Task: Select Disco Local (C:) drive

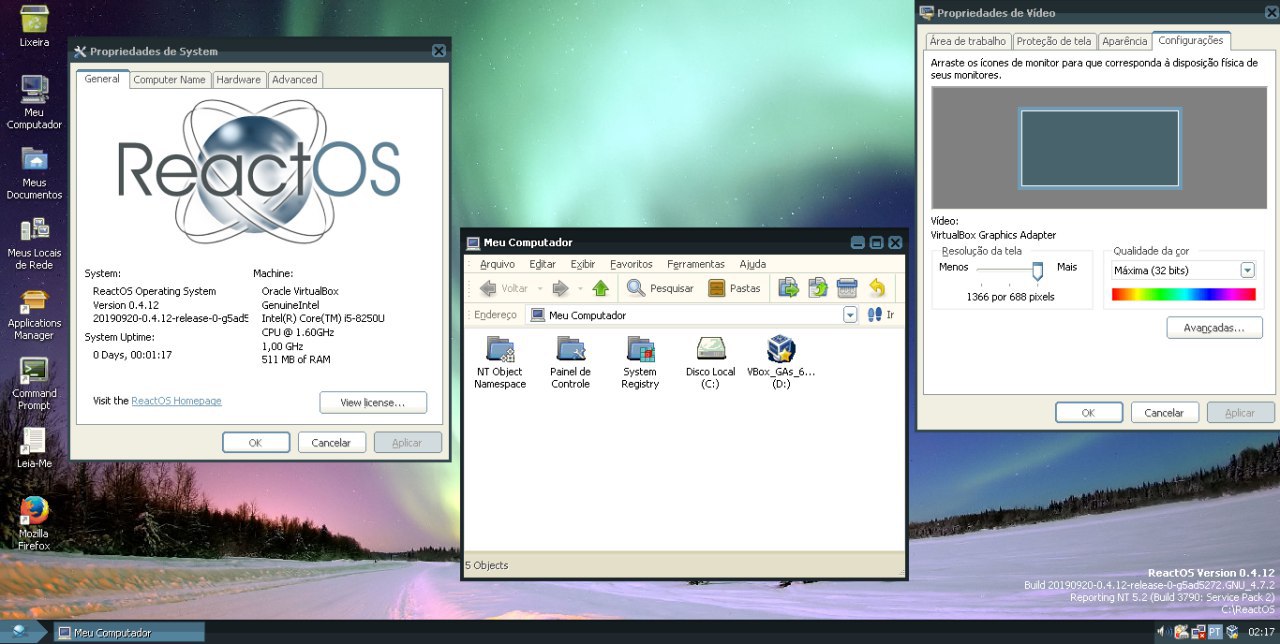Action: click(x=711, y=363)
